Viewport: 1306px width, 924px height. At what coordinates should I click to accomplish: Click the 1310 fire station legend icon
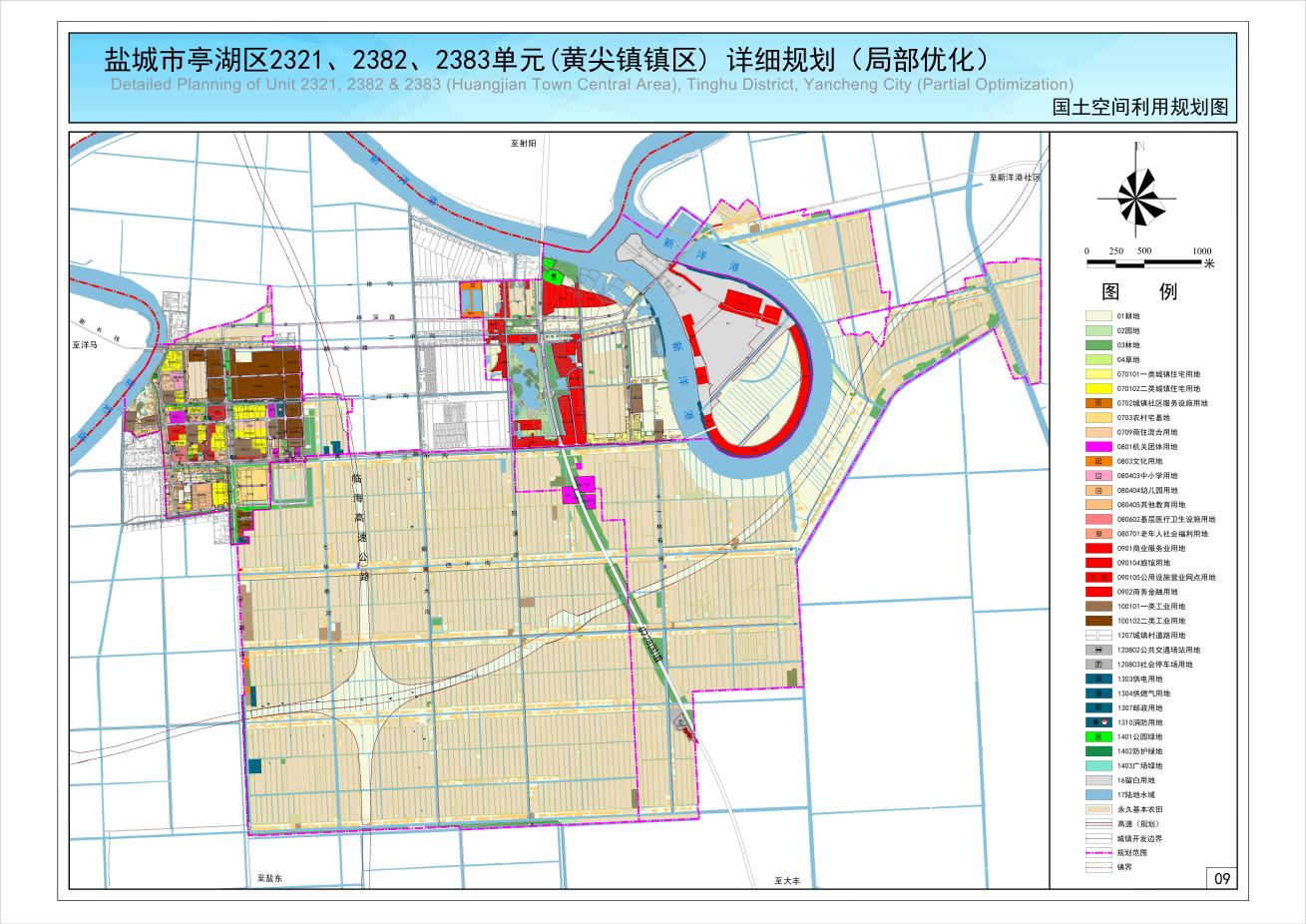coord(1098,721)
